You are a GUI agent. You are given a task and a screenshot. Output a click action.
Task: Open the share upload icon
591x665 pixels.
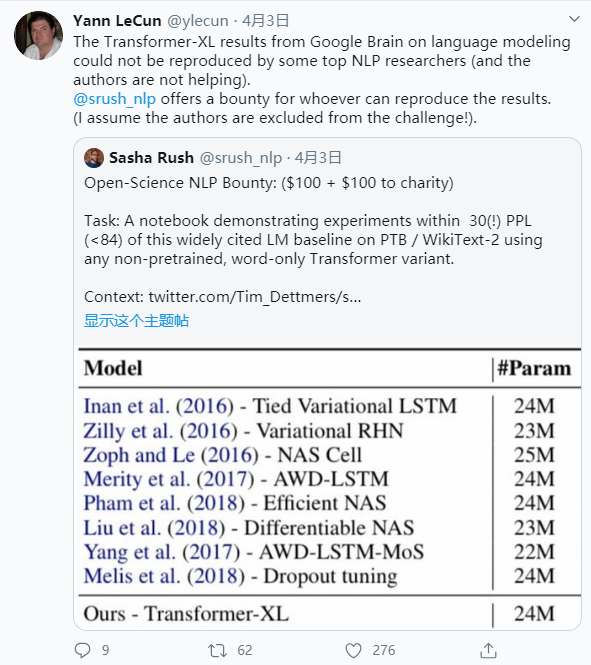coord(488,650)
